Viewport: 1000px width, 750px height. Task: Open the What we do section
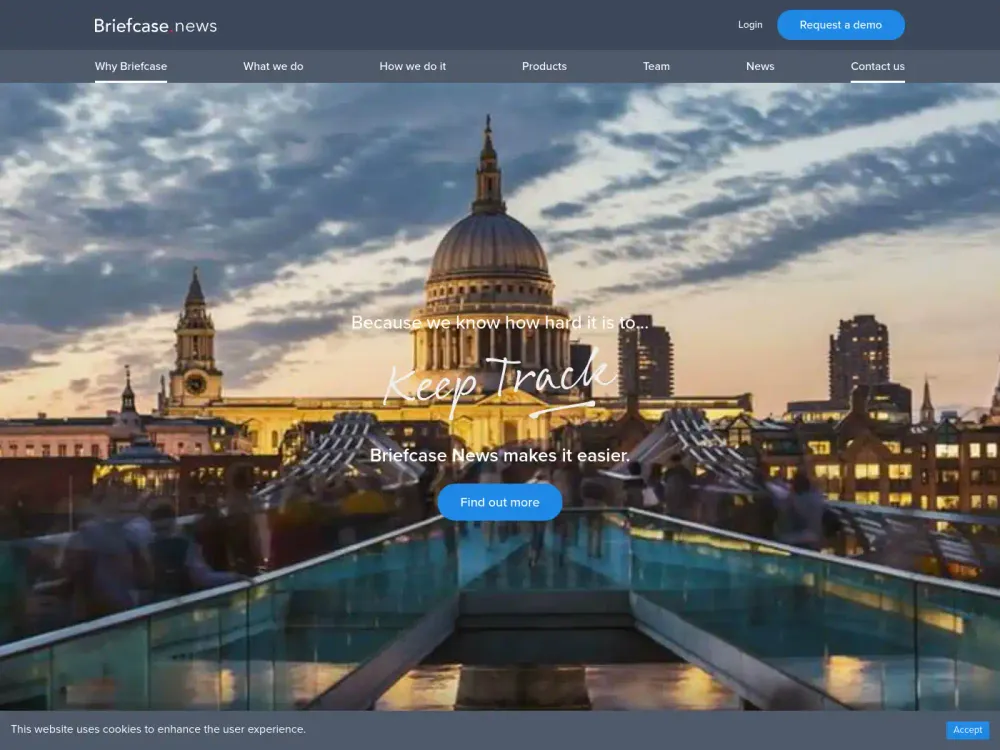[x=273, y=66]
